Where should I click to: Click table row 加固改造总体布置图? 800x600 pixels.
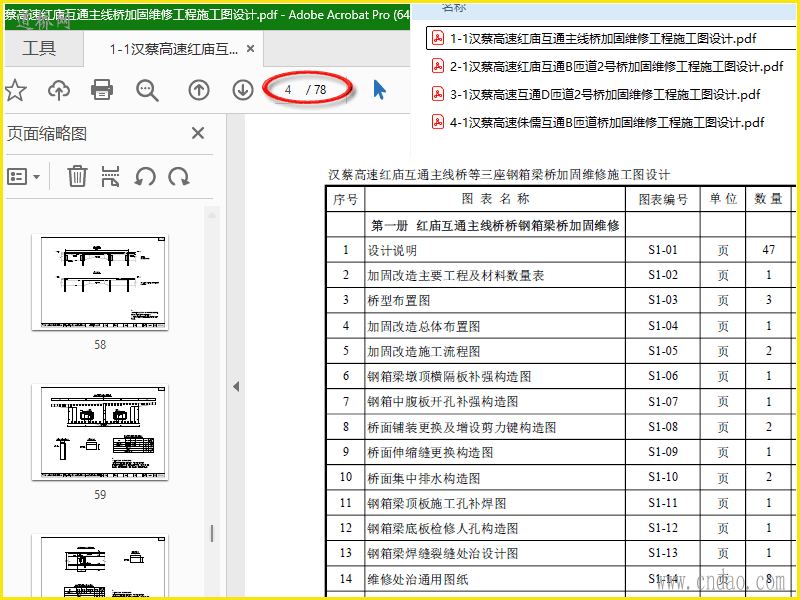click(x=560, y=326)
